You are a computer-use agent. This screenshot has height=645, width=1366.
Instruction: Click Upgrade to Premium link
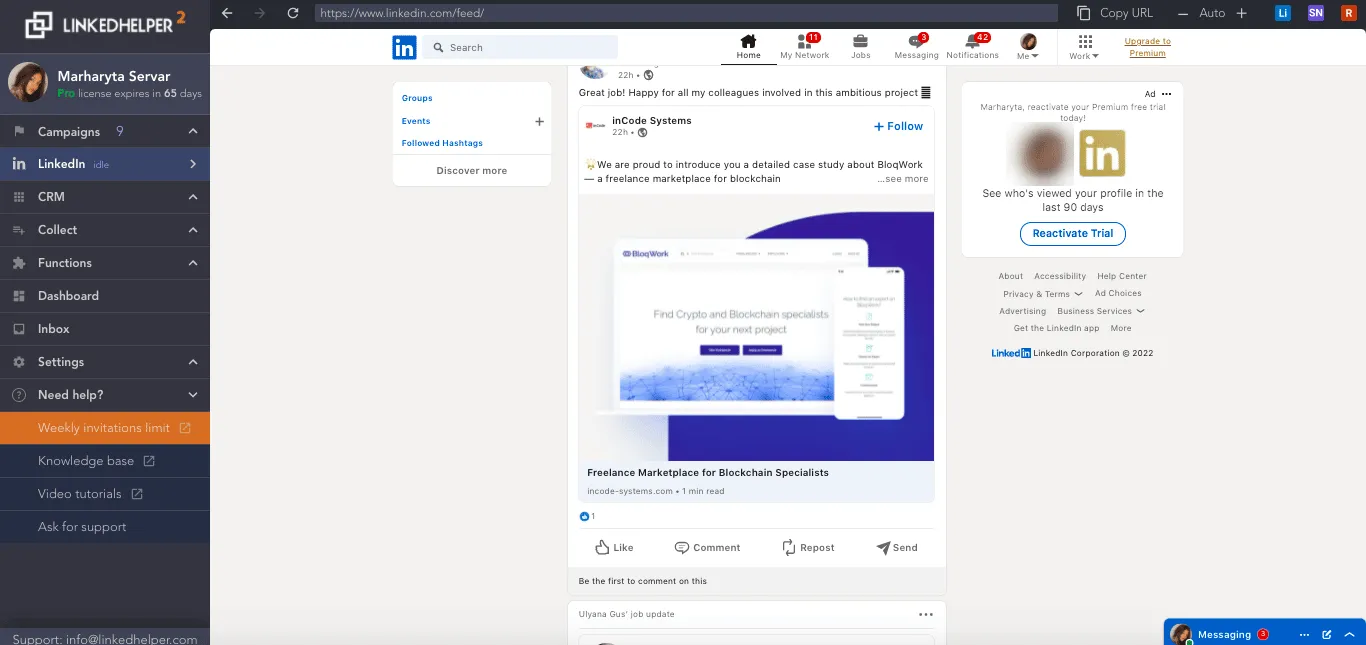point(1147,47)
